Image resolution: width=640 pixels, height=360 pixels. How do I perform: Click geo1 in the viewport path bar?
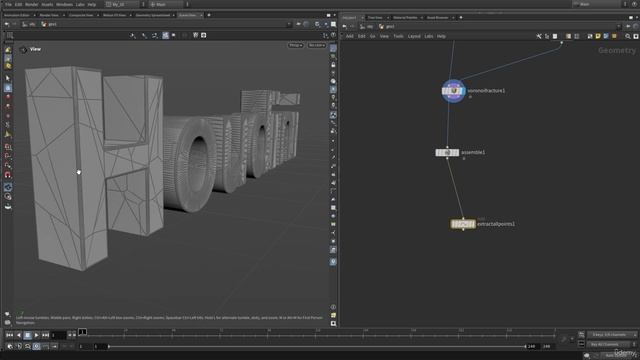click(49, 24)
